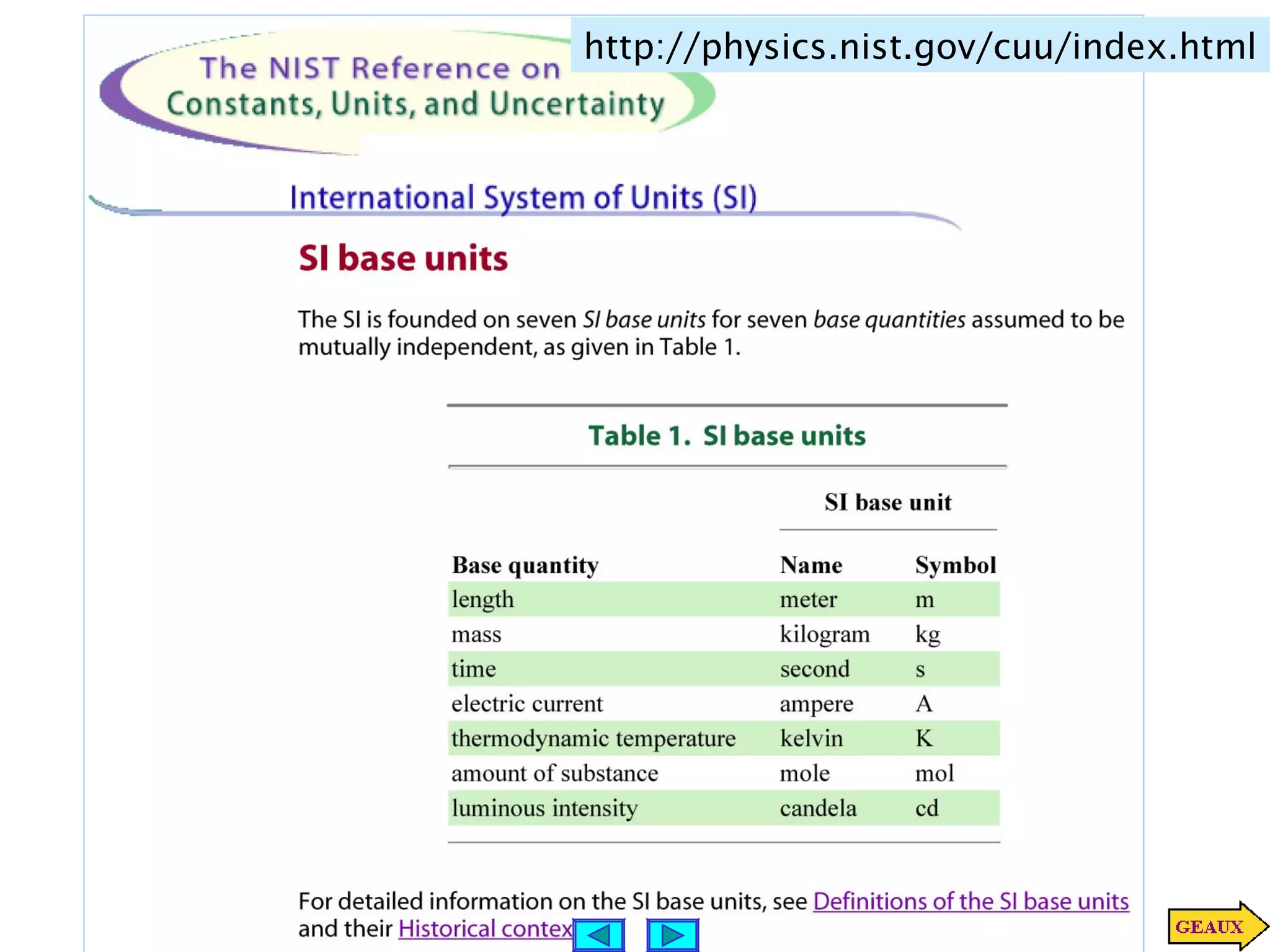
Task: Click the Symbol column header
Action: point(955,565)
